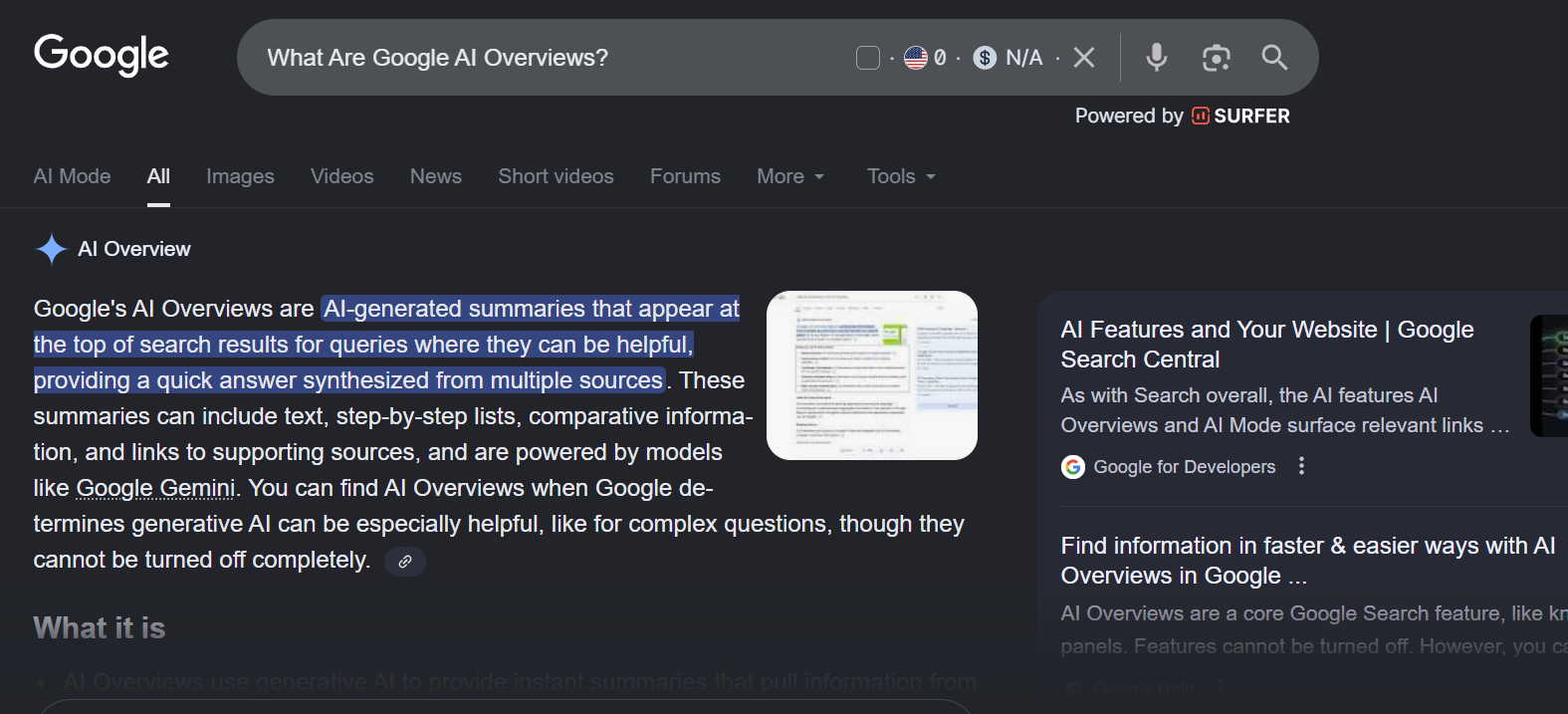1568x714 pixels.
Task: Tick the Surfer checkbox in search bar
Action: click(x=868, y=58)
